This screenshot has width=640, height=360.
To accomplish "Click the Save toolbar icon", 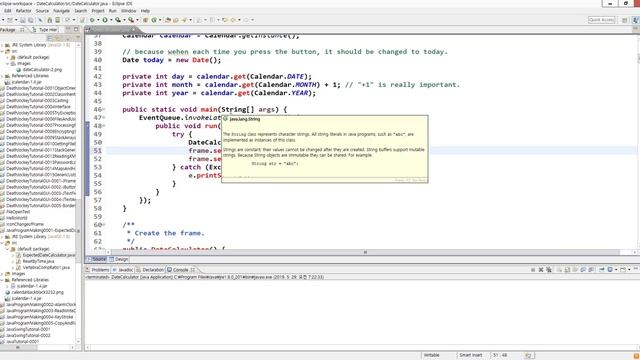I will coord(22,20).
